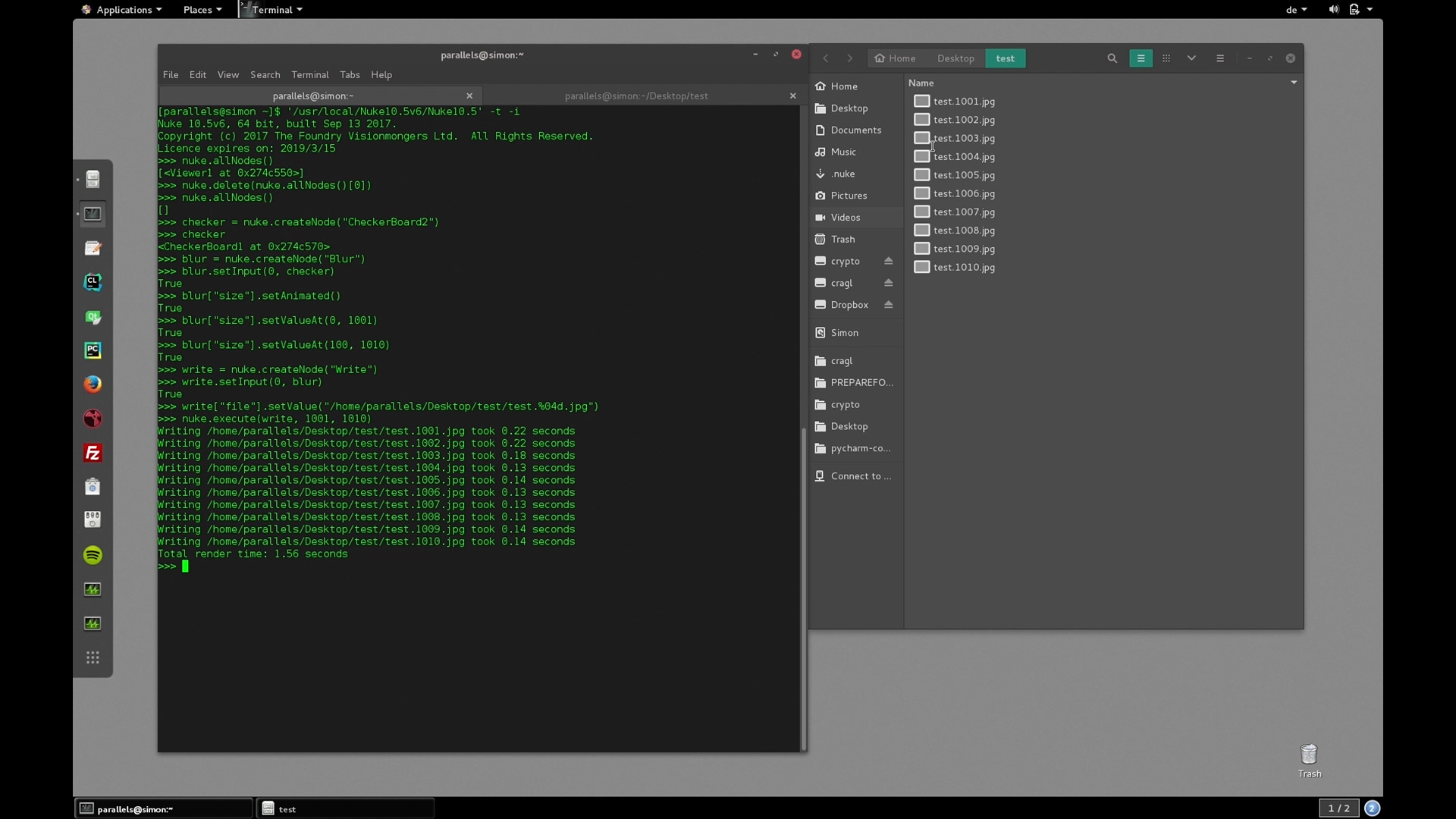This screenshot has height=819, width=1456.
Task: Open Firefox from the dock
Action: tap(93, 384)
